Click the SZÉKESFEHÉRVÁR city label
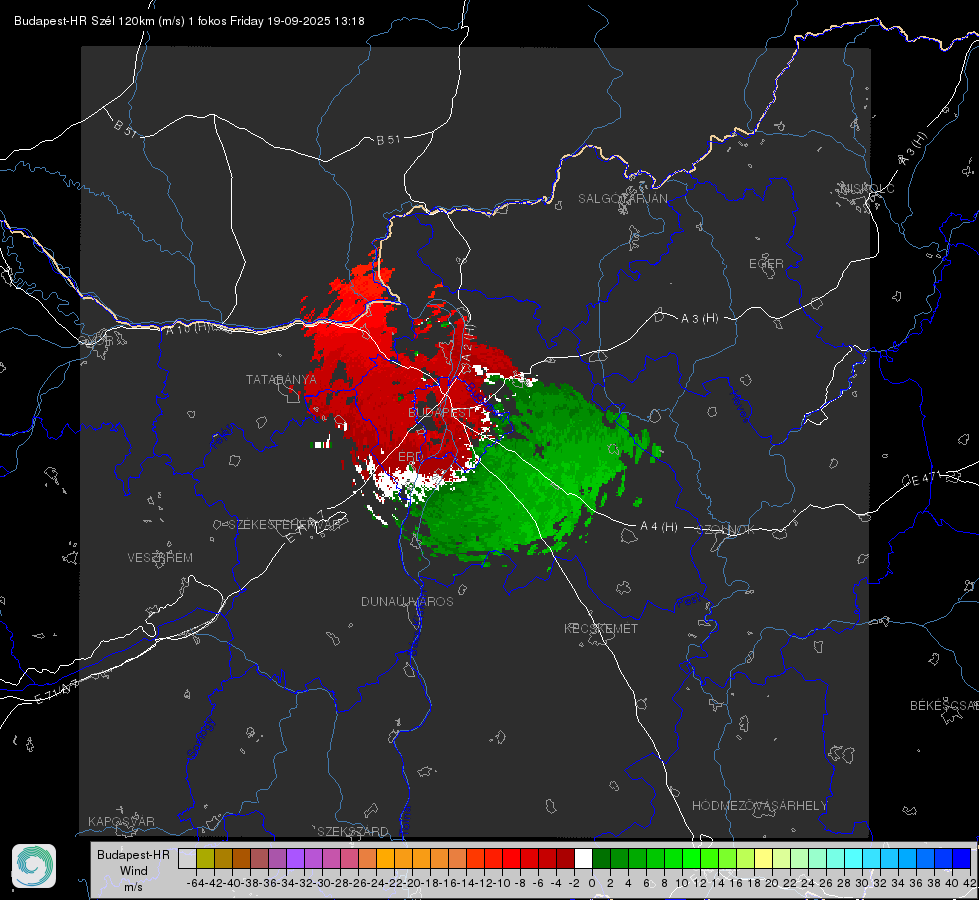This screenshot has height=900, width=979. [x=284, y=525]
